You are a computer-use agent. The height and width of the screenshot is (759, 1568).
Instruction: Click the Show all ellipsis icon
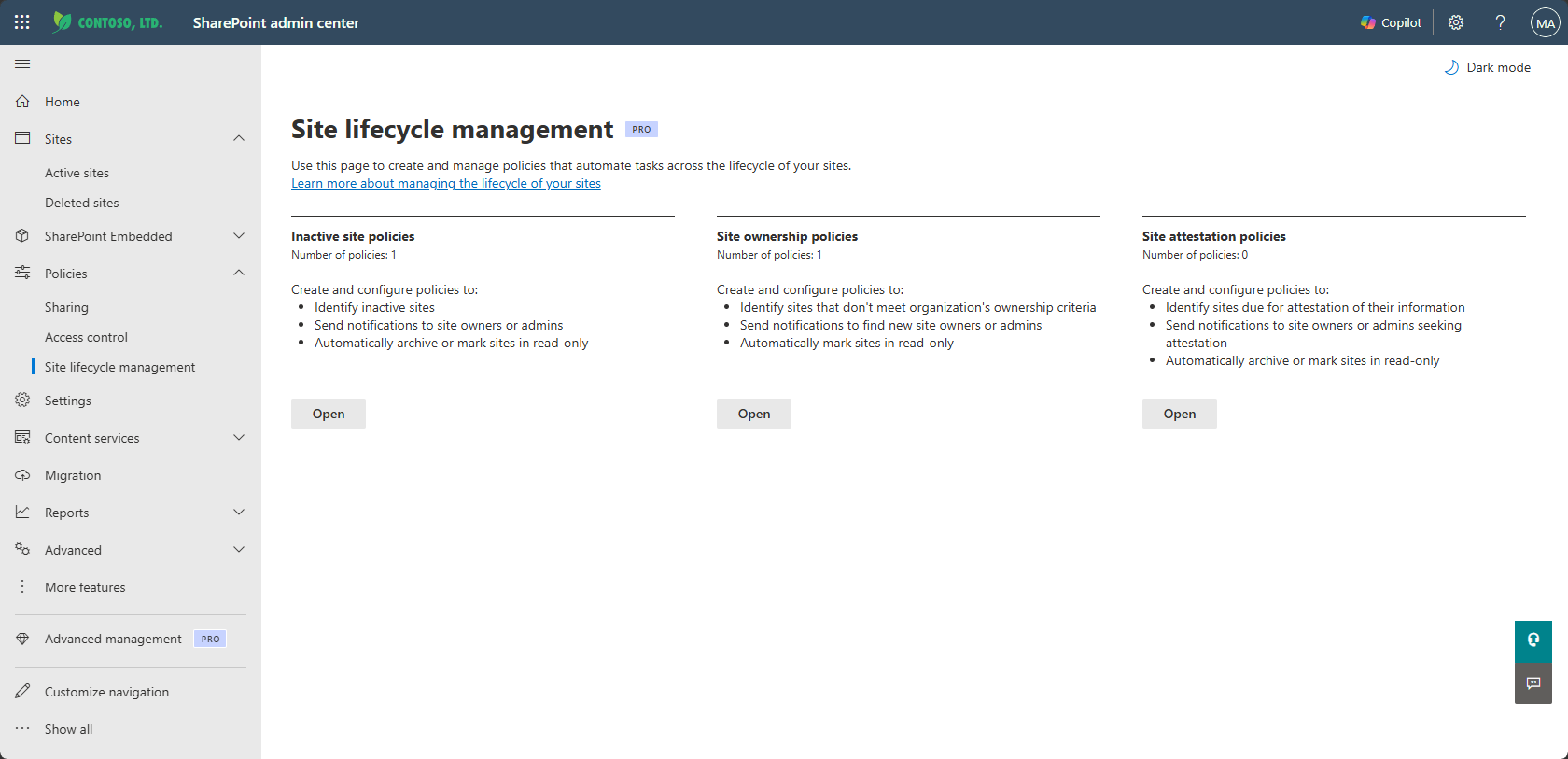[x=22, y=728]
